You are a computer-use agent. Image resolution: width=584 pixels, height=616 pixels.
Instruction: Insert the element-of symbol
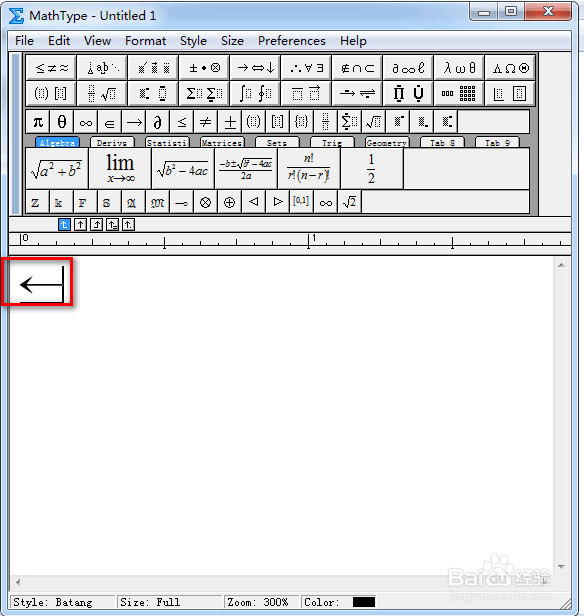[x=110, y=122]
